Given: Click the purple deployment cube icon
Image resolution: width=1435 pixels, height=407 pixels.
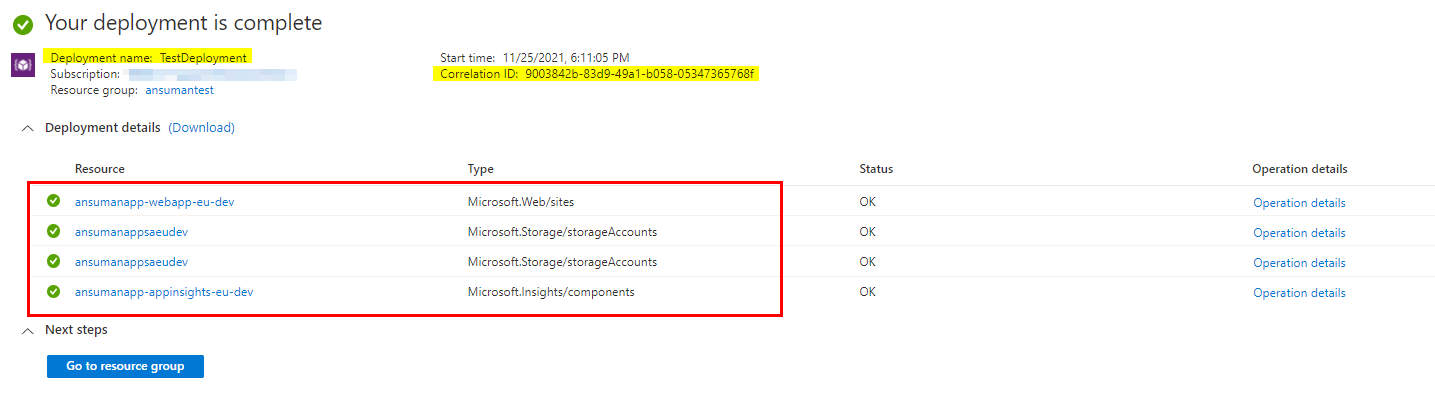Looking at the screenshot, I should click(23, 65).
